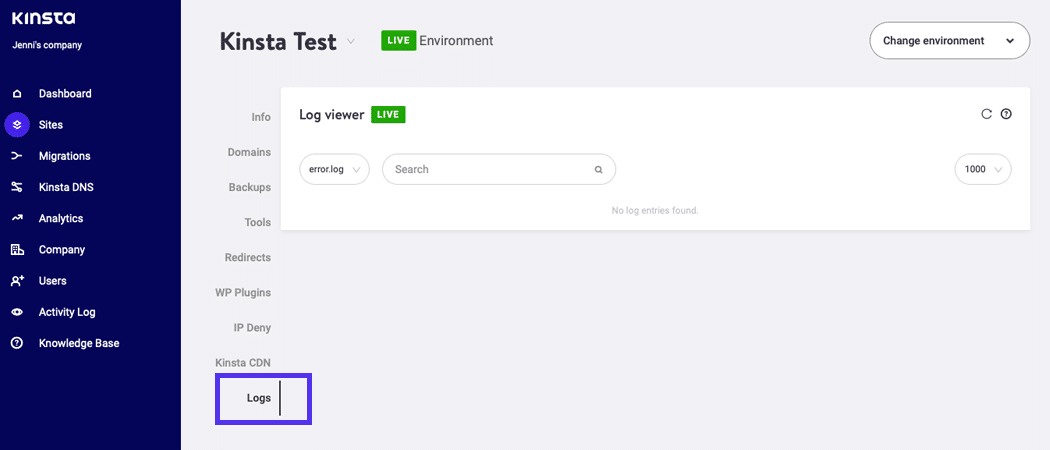Click the Knowledge Base question icon
The image size is (1050, 450).
click(x=17, y=343)
